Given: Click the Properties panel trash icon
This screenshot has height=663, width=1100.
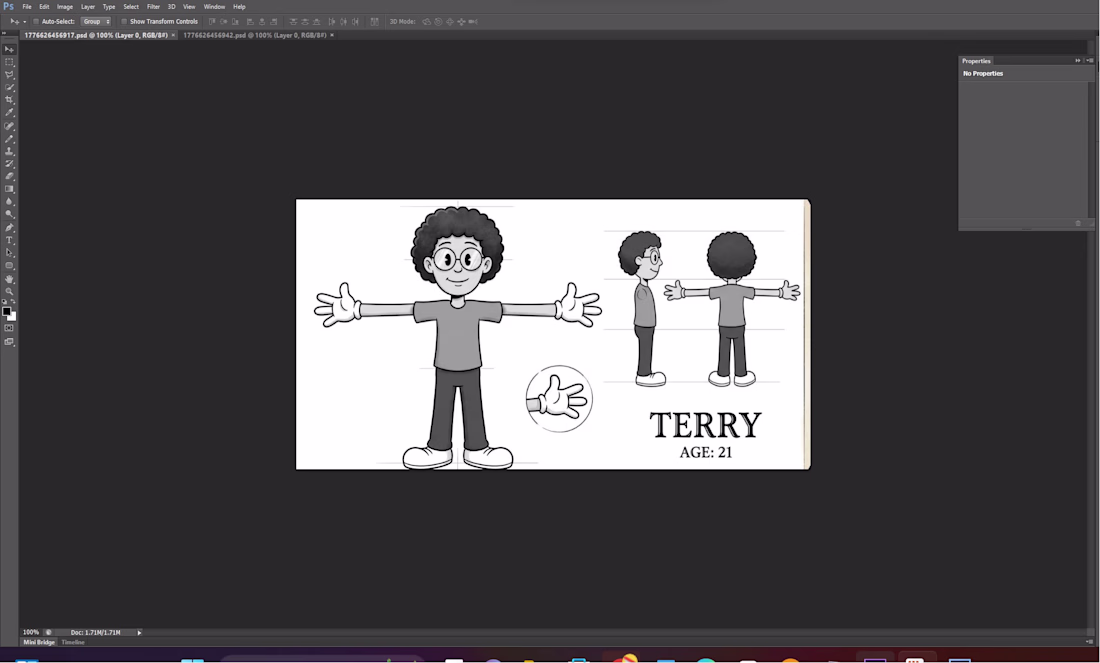Looking at the screenshot, I should [1078, 224].
